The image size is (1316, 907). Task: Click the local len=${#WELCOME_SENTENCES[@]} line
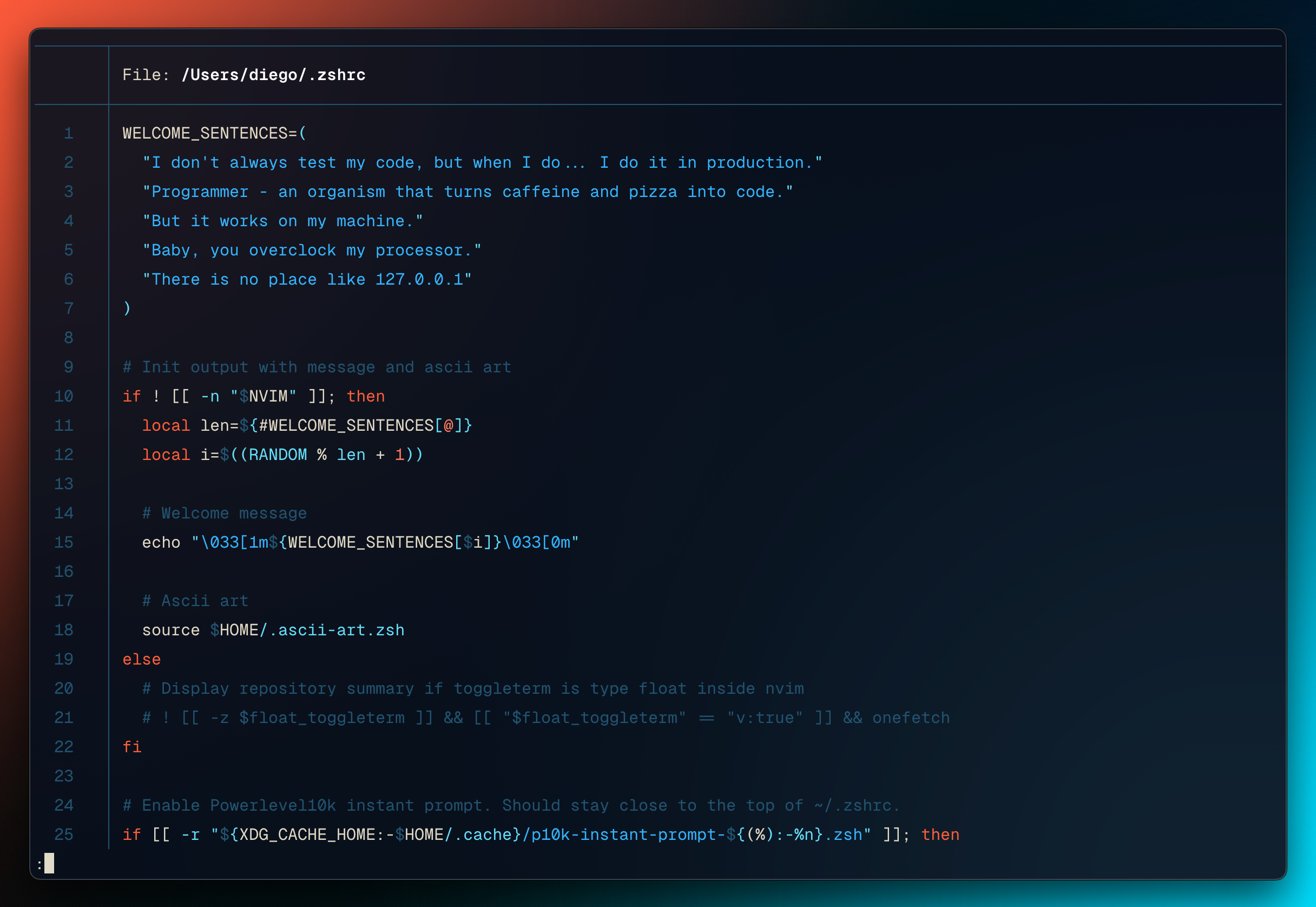pos(307,426)
